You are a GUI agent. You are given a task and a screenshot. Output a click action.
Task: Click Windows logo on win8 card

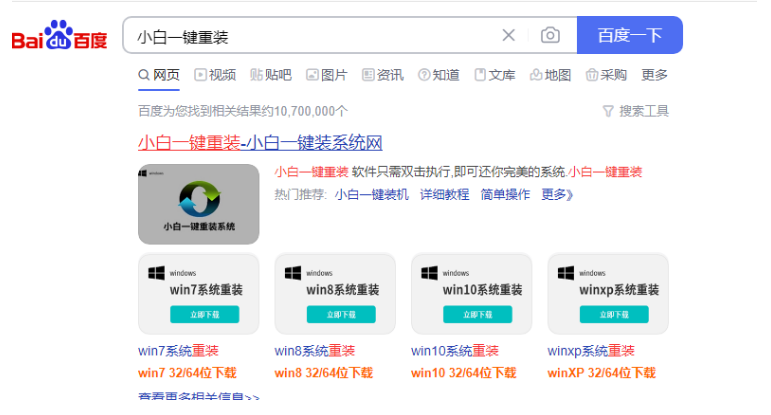[293, 273]
